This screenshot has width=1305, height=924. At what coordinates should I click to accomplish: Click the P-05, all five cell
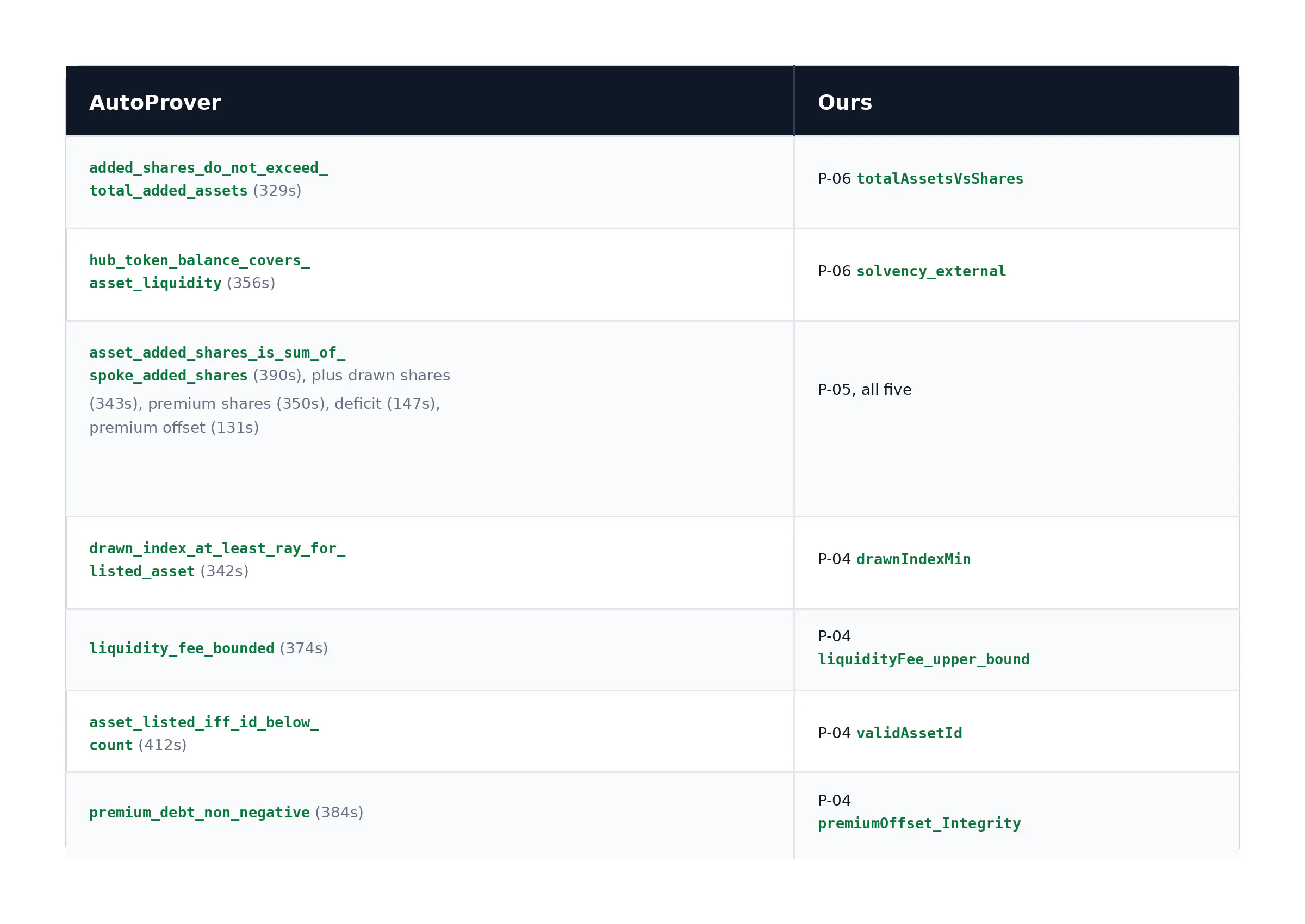point(1016,419)
